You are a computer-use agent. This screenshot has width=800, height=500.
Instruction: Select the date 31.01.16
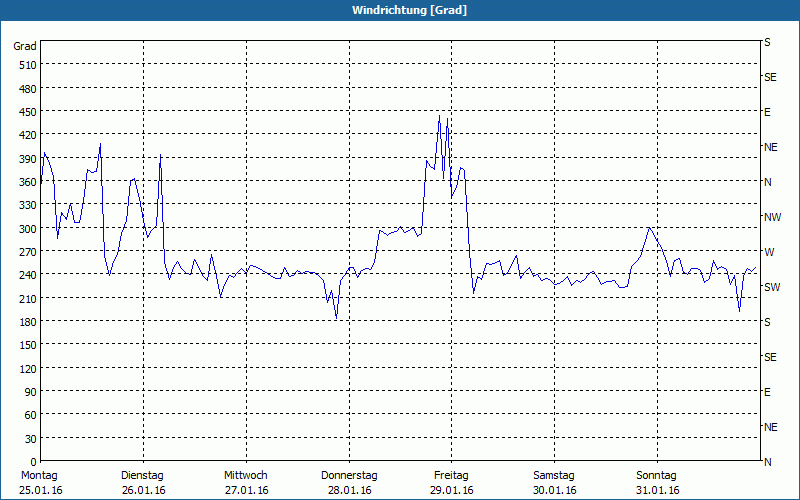tap(658, 490)
